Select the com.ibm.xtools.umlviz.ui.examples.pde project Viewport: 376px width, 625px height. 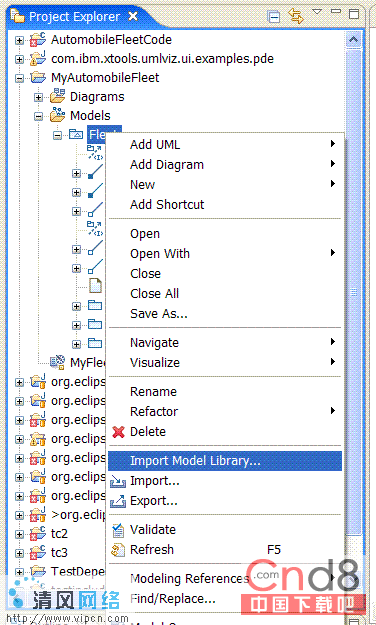coord(162,59)
